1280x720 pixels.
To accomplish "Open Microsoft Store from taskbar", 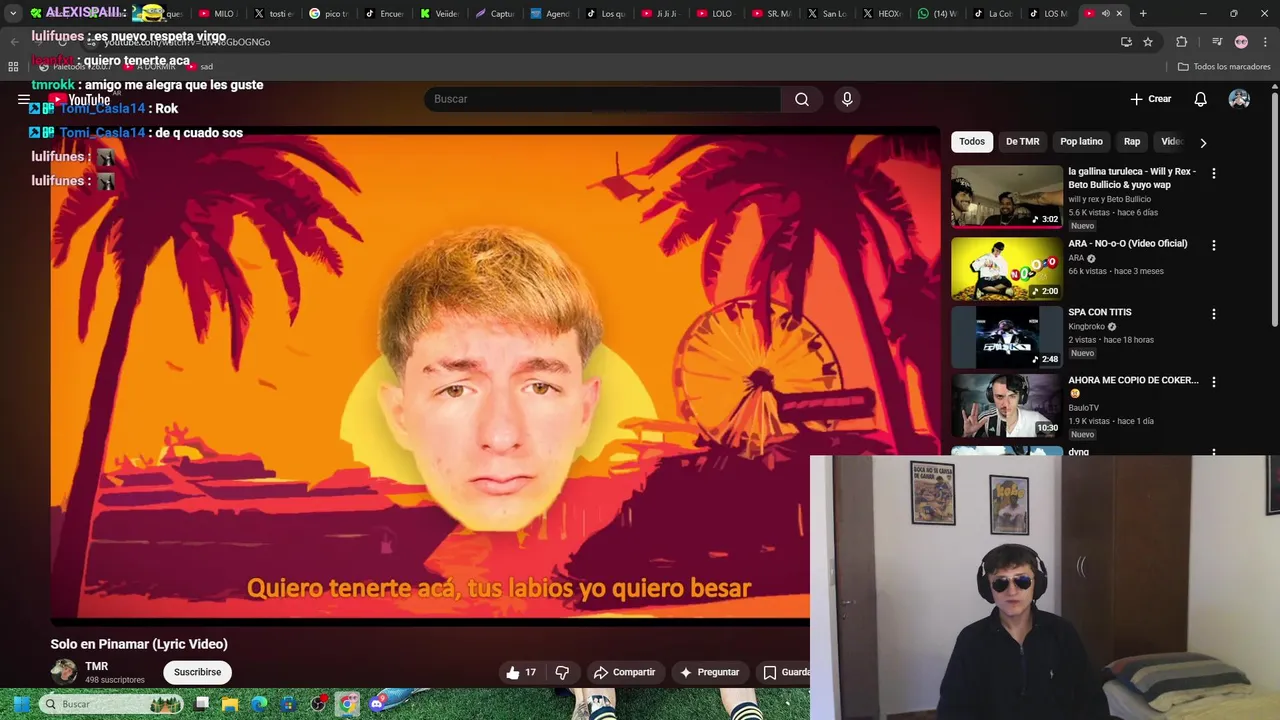I will pyautogui.click(x=288, y=704).
